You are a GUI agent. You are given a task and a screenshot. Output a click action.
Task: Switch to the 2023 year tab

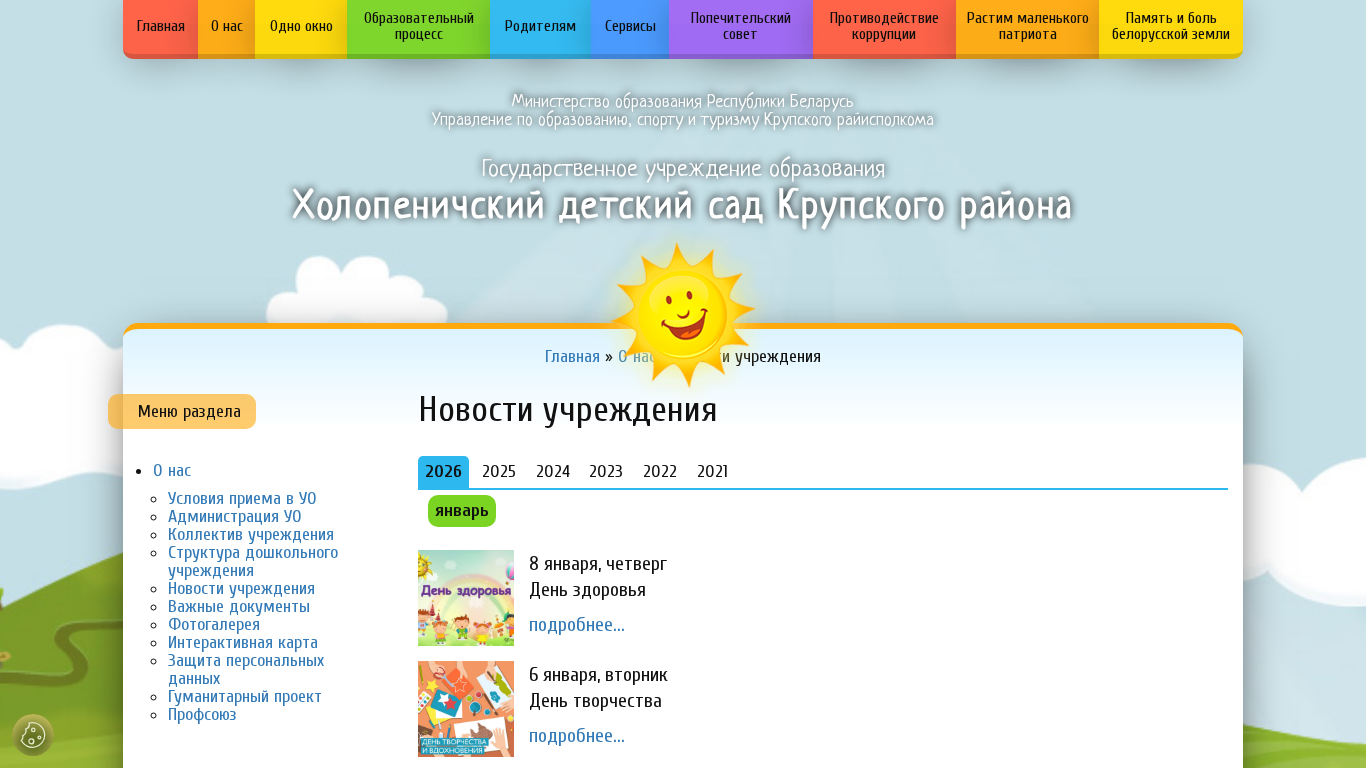click(x=606, y=472)
